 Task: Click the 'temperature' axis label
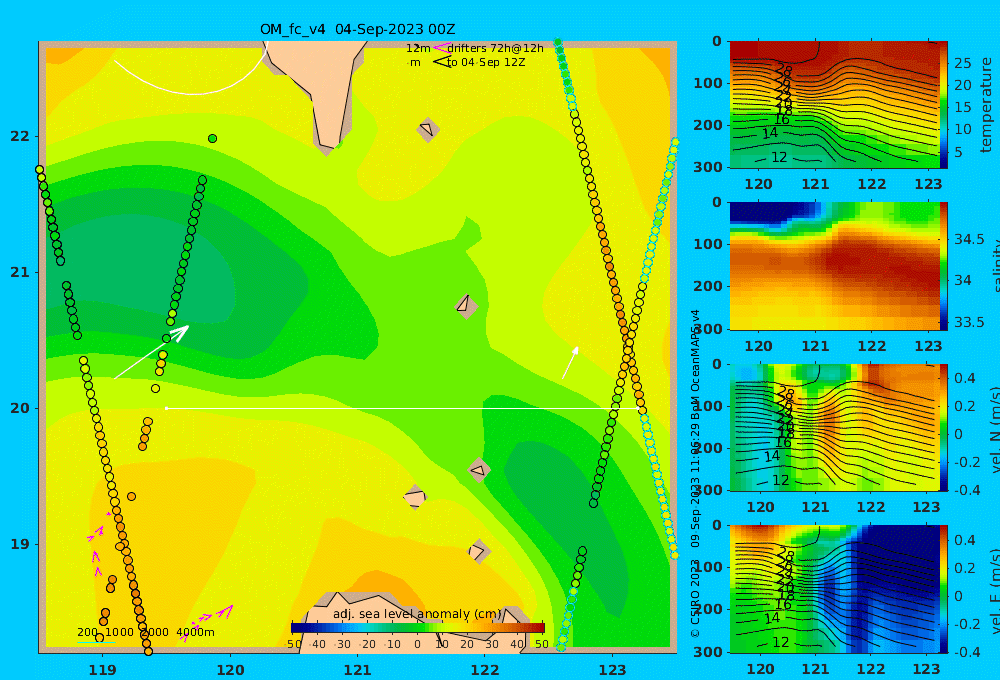click(986, 105)
